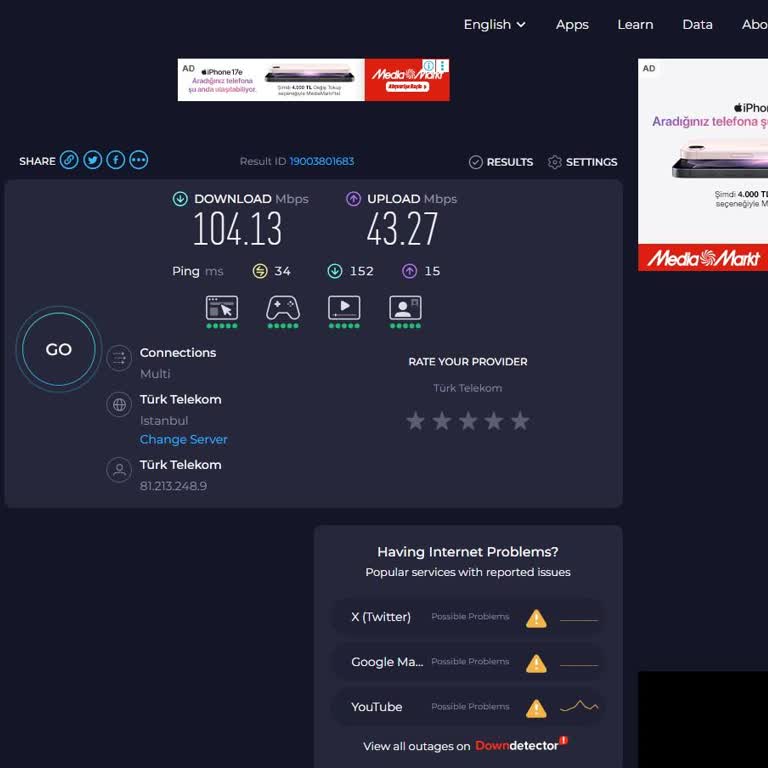Rate provider two stars
The image size is (768, 768).
click(442, 421)
